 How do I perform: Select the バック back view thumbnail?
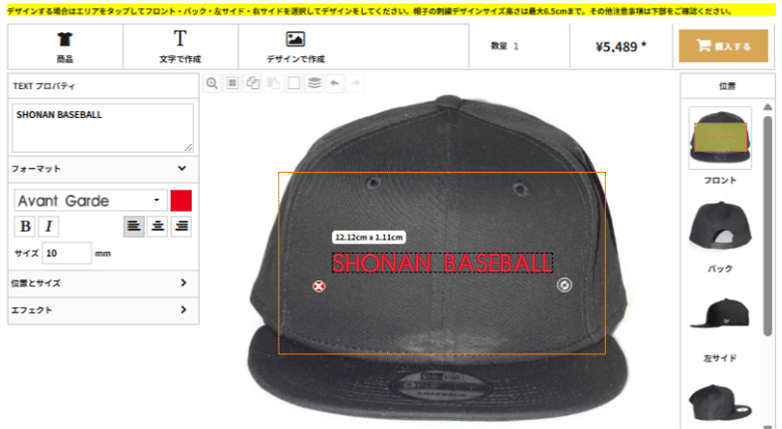(720, 225)
